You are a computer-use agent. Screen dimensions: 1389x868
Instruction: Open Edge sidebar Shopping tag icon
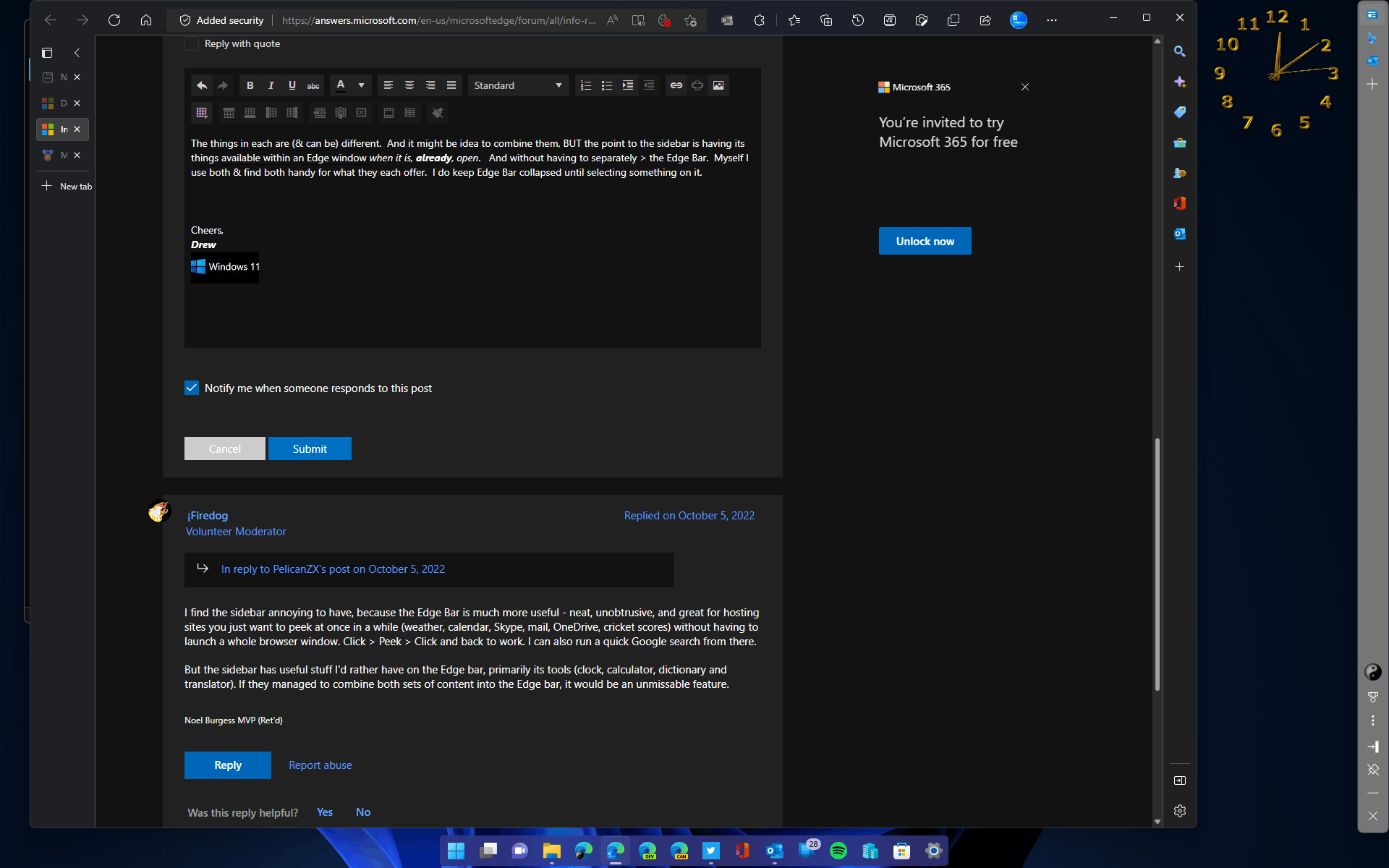(1180, 112)
